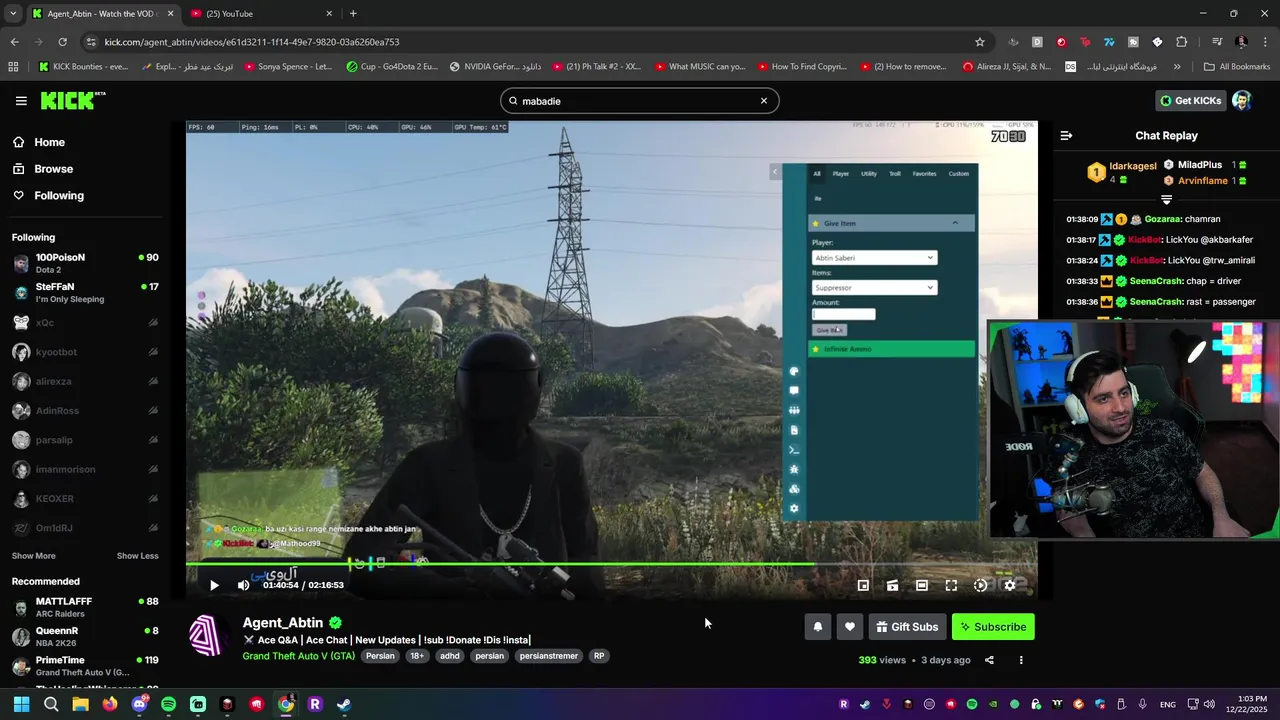Go back to the previous page
The image size is (1280, 720).
14,42
